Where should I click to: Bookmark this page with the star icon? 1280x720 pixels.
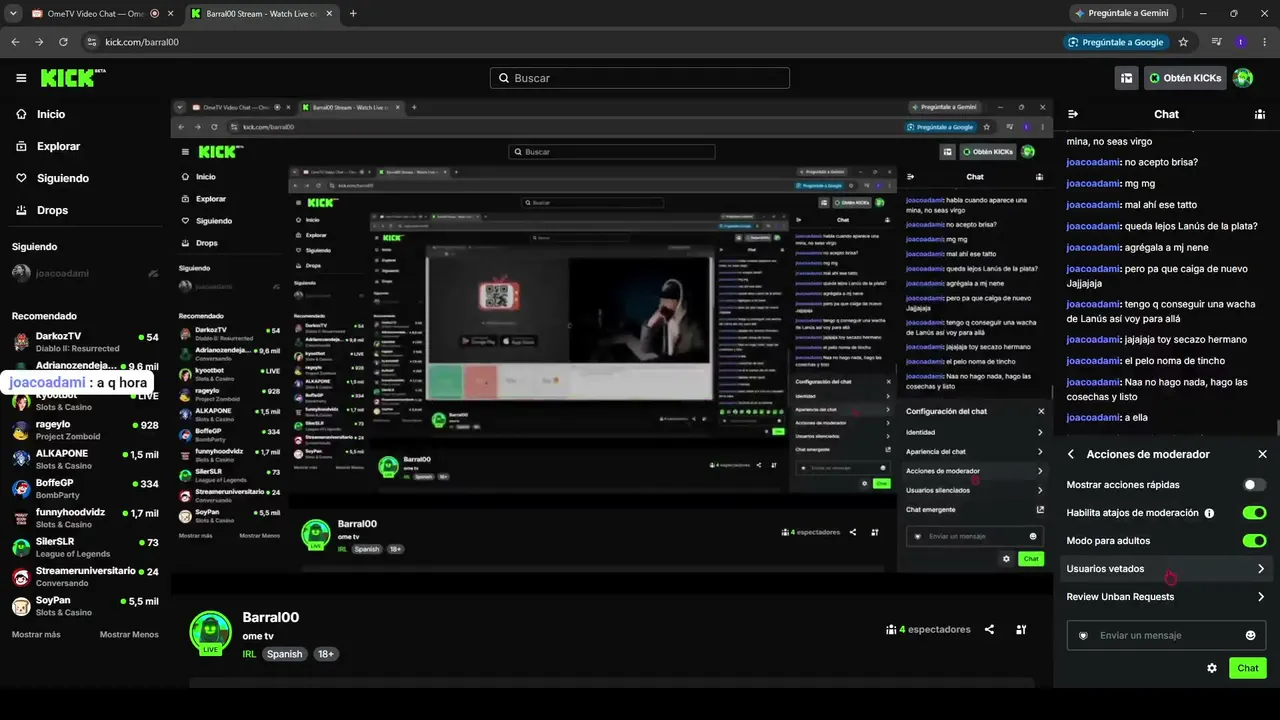coord(1183,42)
